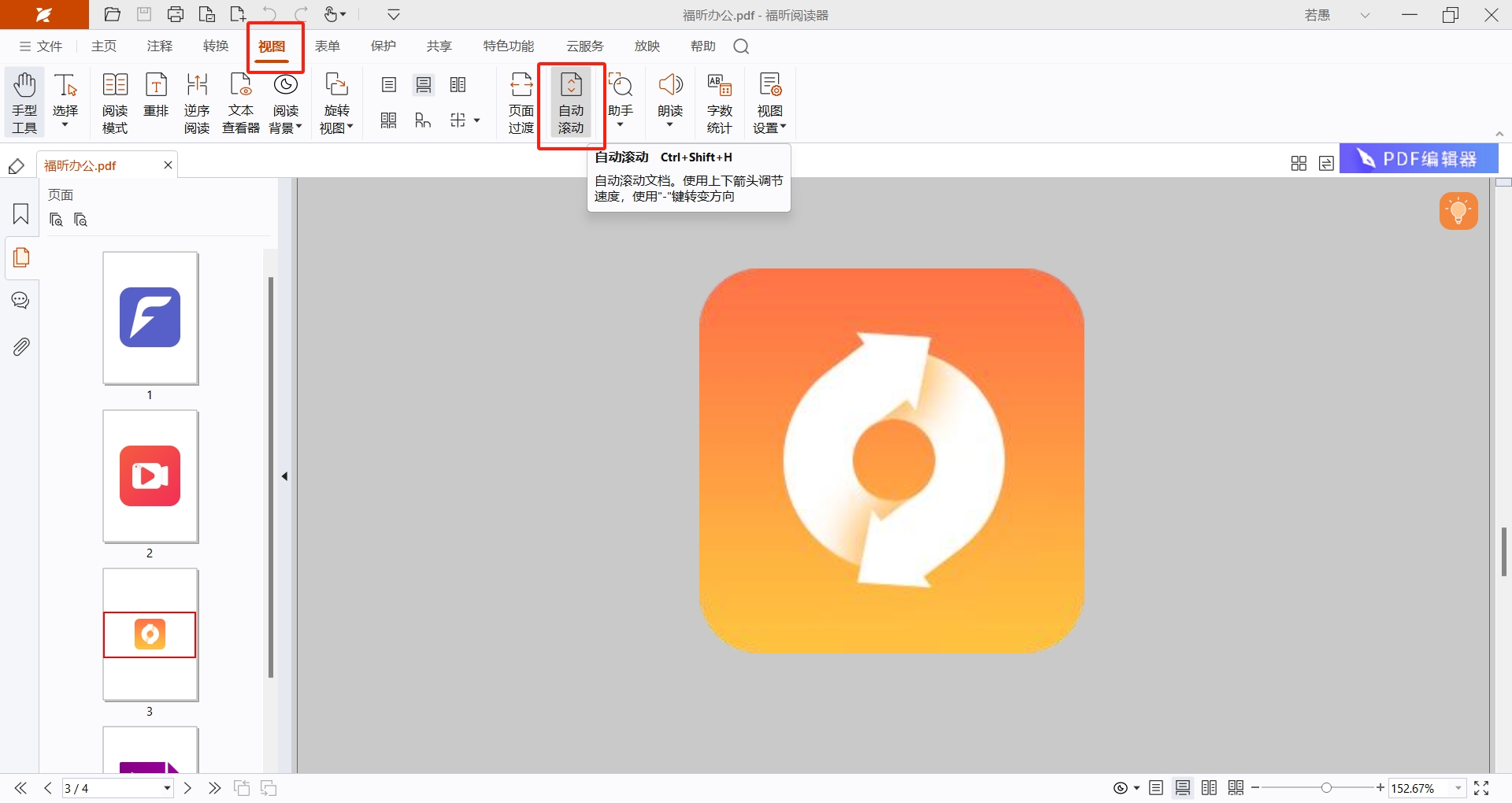The height and width of the screenshot is (803, 1512).
Task: Open the Assistant (助手) dropdown
Action: (621, 125)
